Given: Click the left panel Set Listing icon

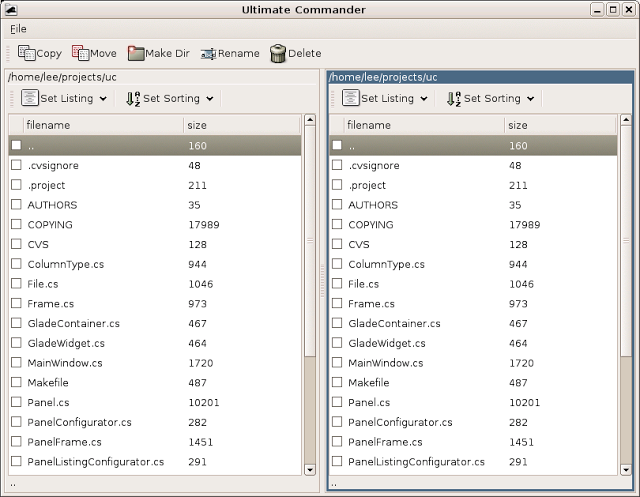Looking at the screenshot, I should tap(30, 98).
